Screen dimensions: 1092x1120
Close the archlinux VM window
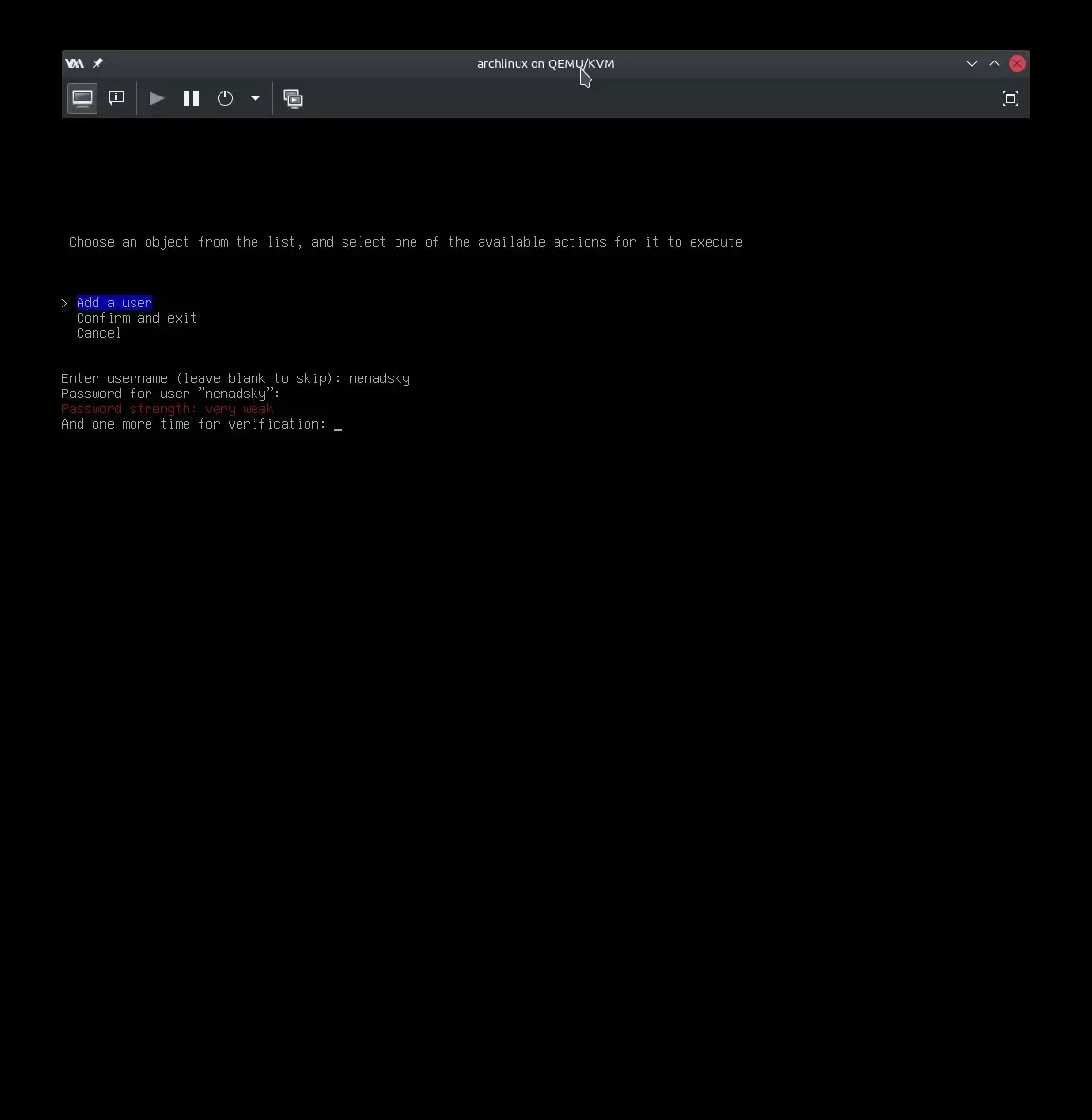tap(1017, 63)
